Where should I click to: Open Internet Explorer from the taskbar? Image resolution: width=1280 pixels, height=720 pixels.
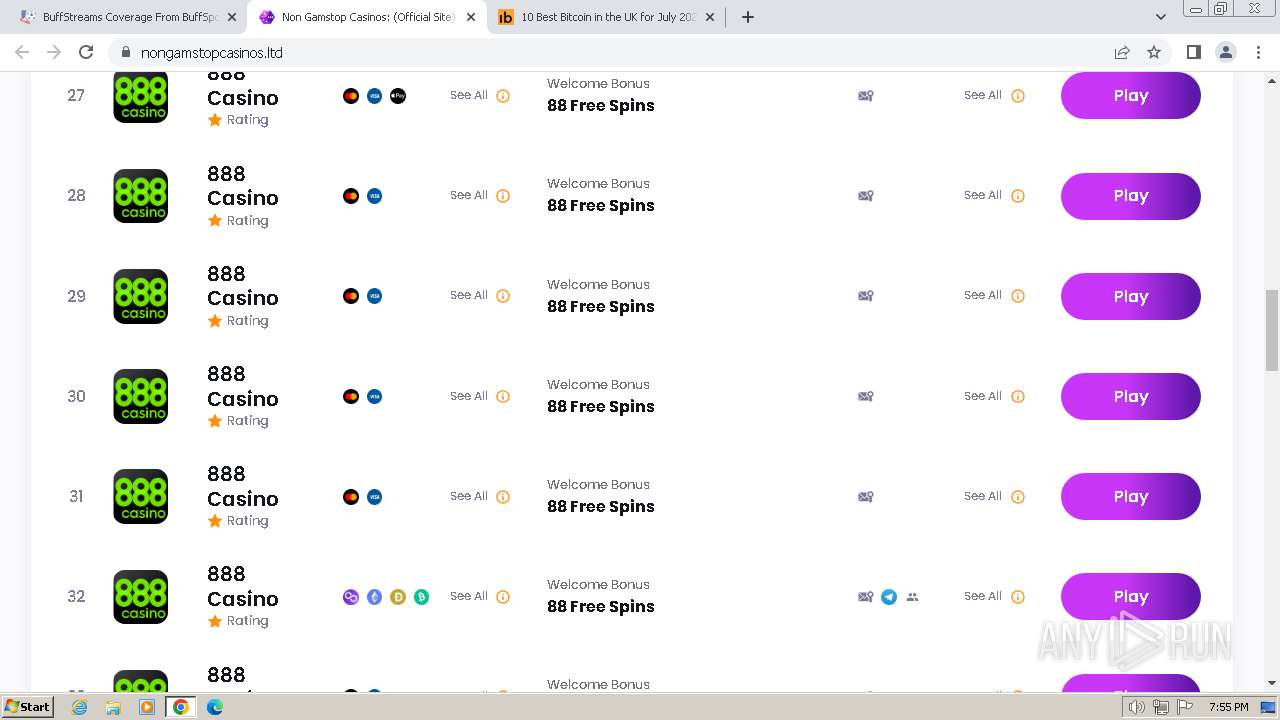pos(80,707)
